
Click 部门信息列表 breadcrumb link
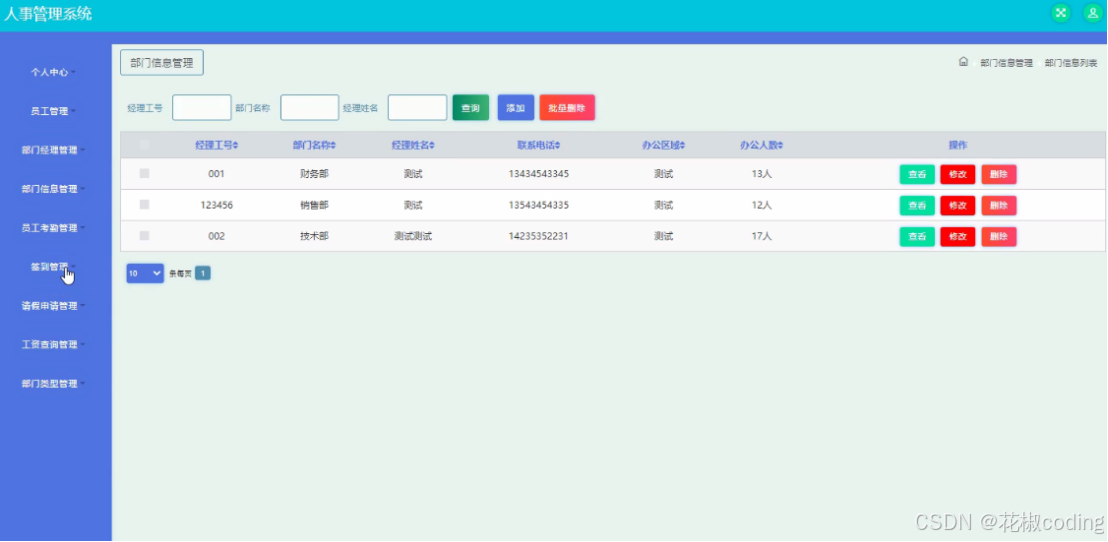(1071, 63)
